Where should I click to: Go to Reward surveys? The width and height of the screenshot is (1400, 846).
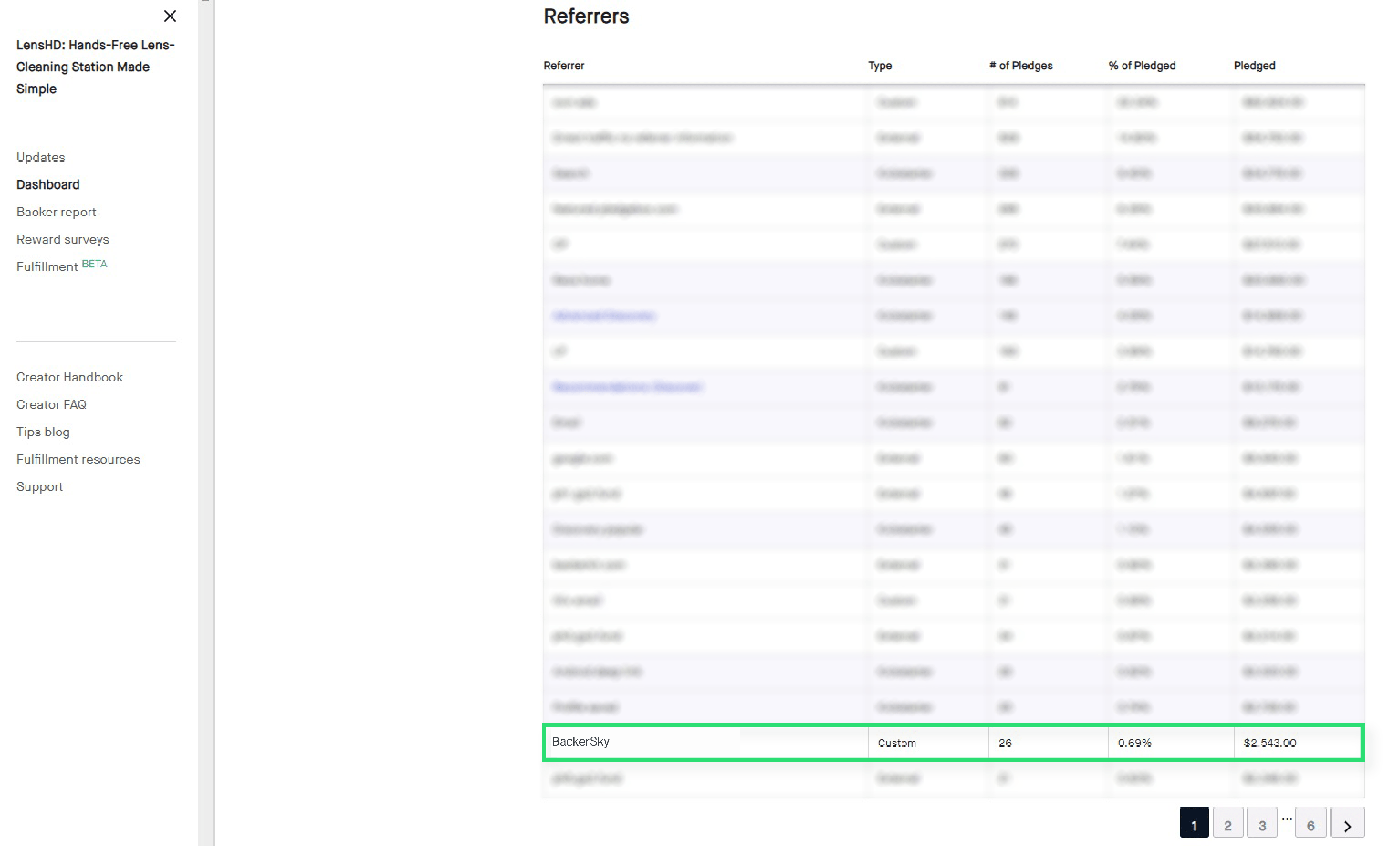pos(63,239)
